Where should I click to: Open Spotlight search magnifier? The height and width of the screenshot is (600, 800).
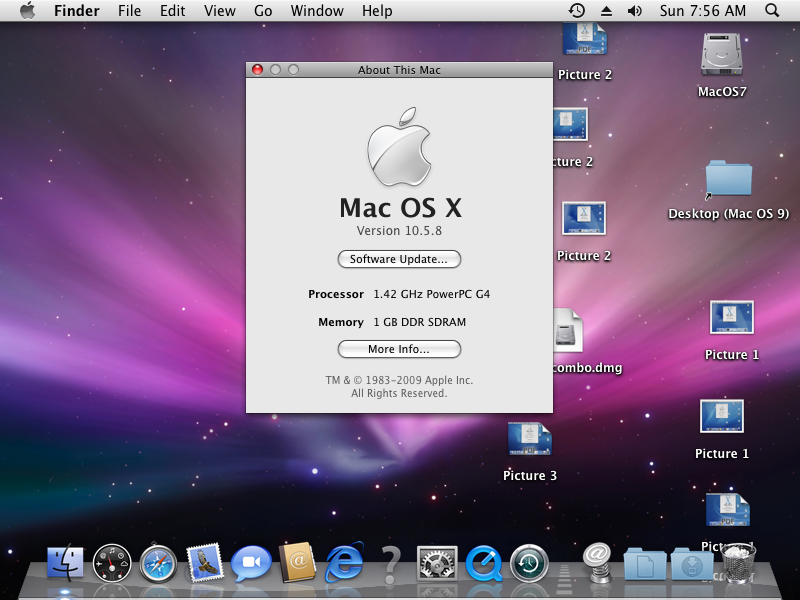click(772, 11)
